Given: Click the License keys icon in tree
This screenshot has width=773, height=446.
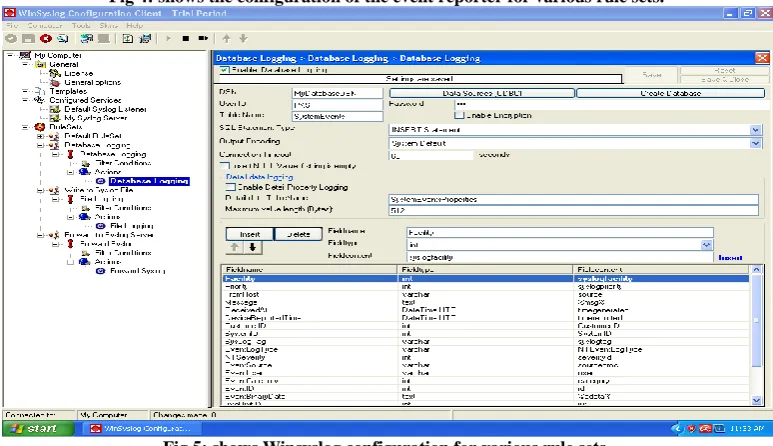Looking at the screenshot, I should pos(55,73).
